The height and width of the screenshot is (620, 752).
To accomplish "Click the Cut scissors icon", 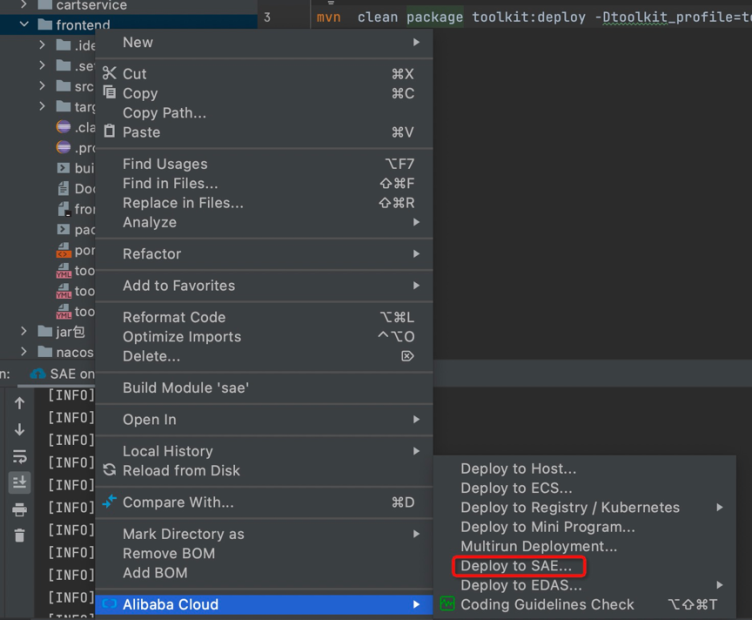I will (109, 73).
